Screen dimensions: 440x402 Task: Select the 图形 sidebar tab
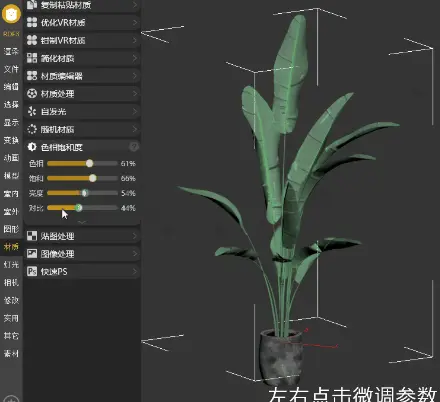tap(11, 229)
